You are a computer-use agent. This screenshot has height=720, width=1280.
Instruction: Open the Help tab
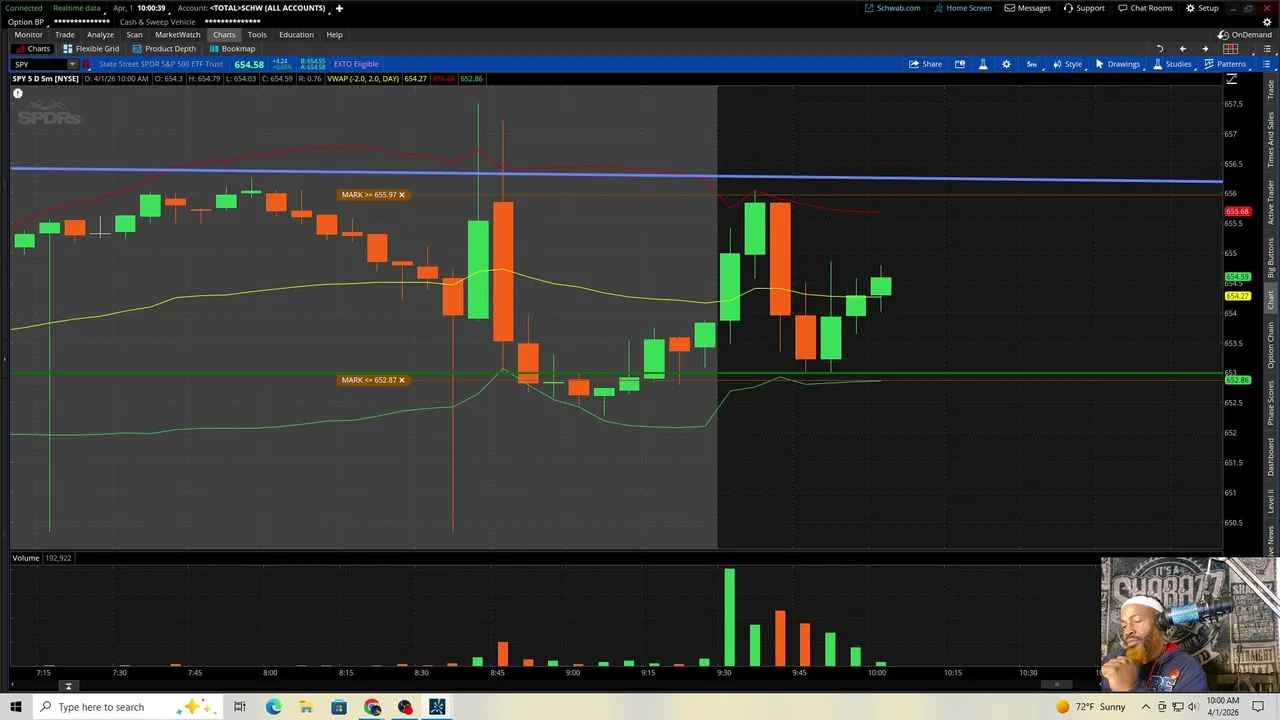334,35
